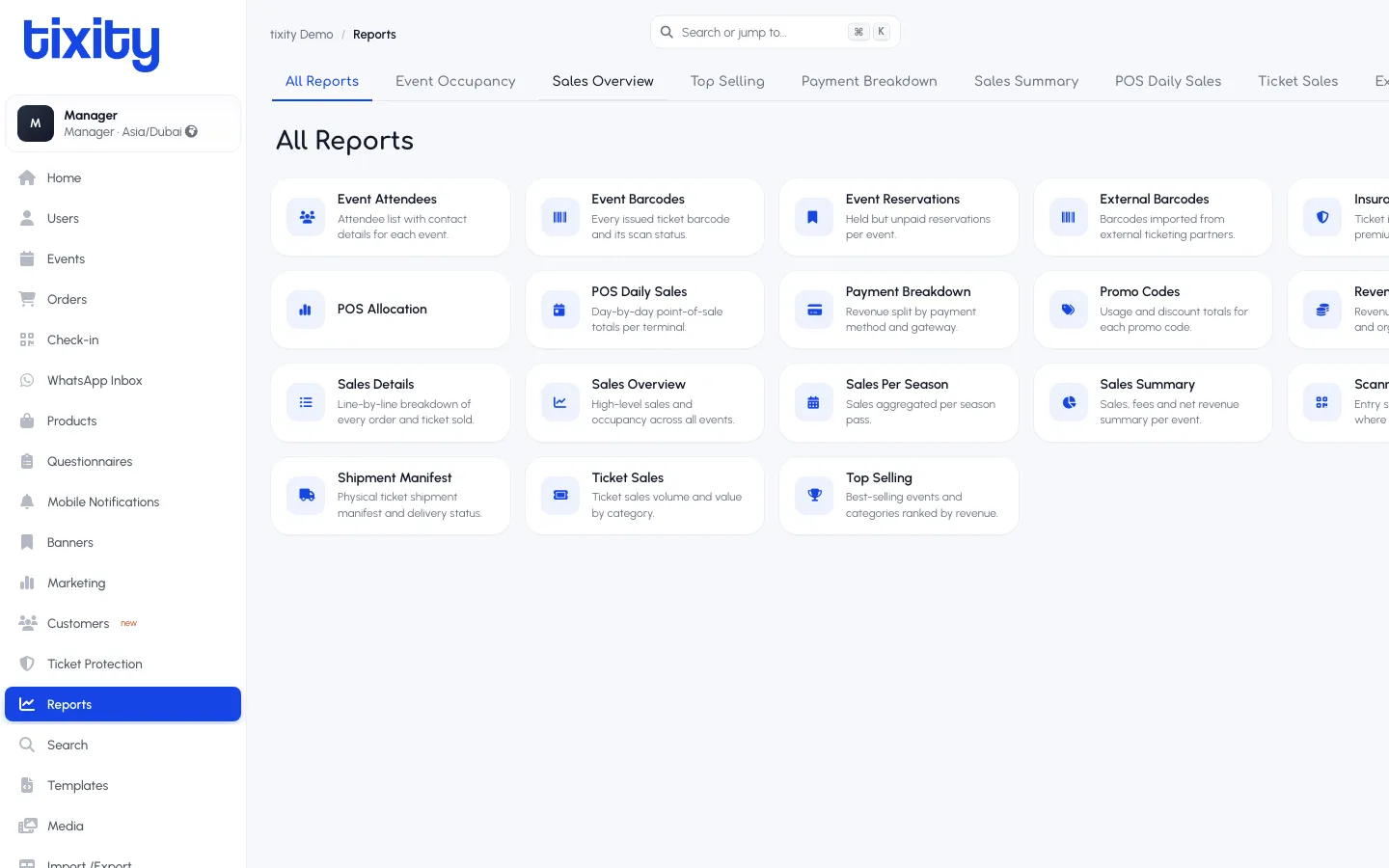Click the WhatsApp Inbox icon in sidebar

(x=27, y=380)
